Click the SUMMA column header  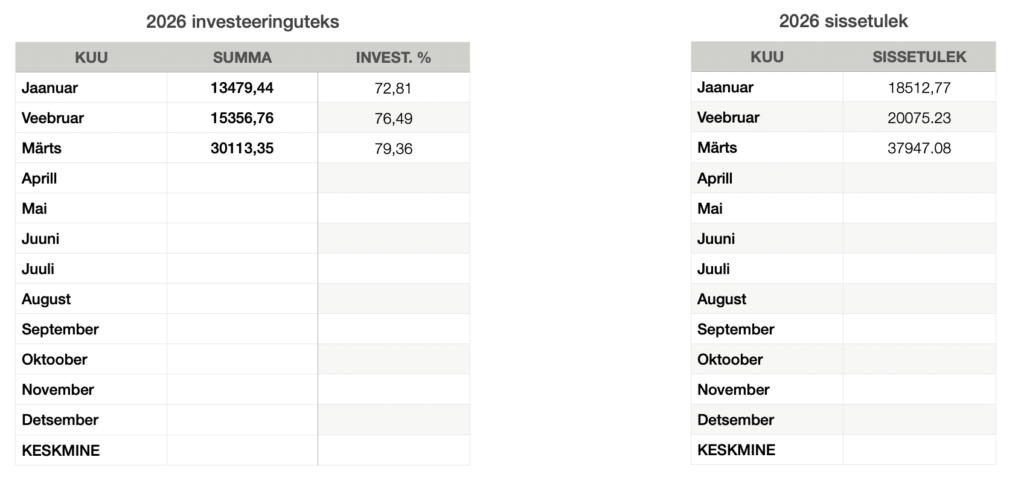[x=242, y=57]
